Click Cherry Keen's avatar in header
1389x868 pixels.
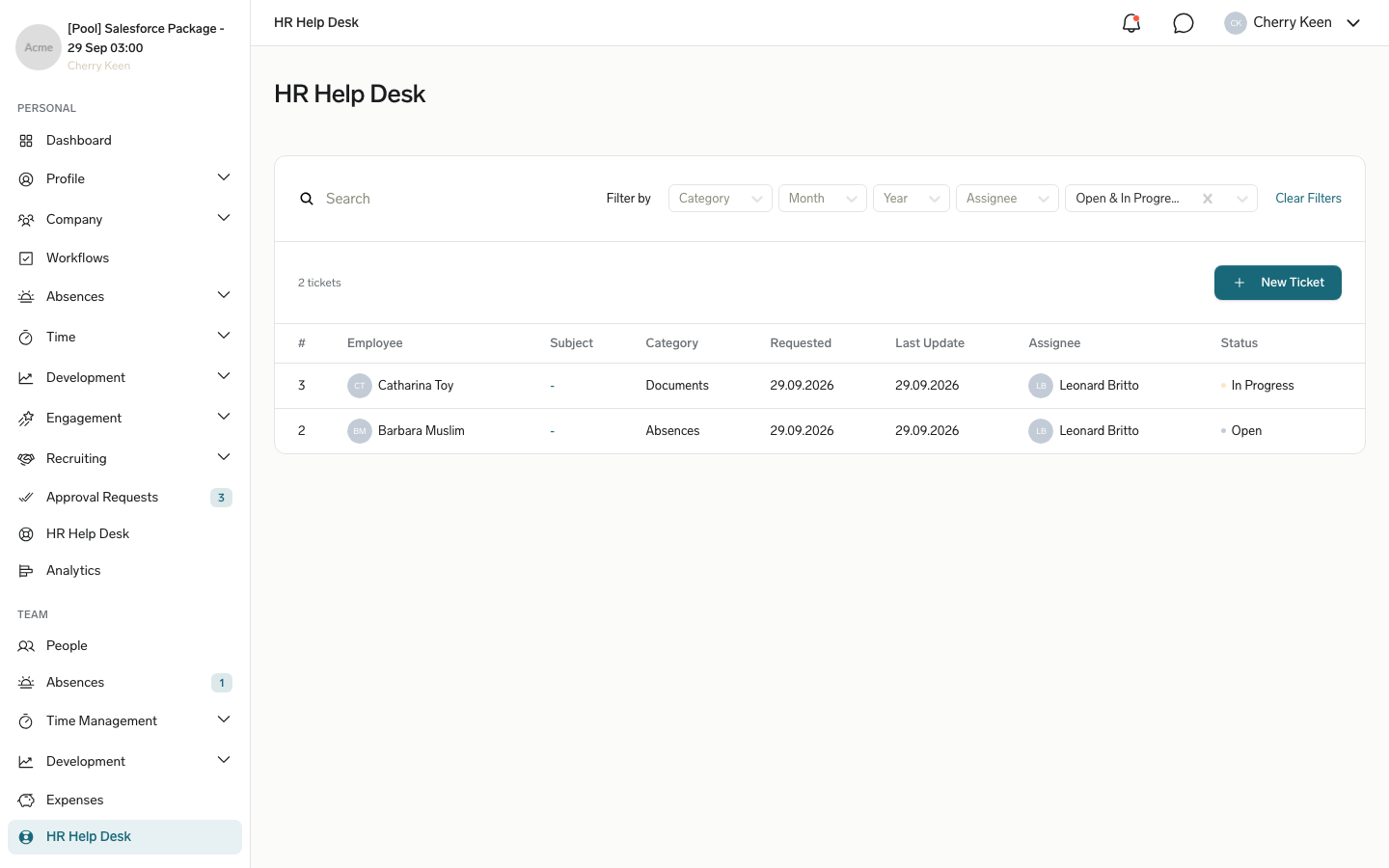(1236, 23)
